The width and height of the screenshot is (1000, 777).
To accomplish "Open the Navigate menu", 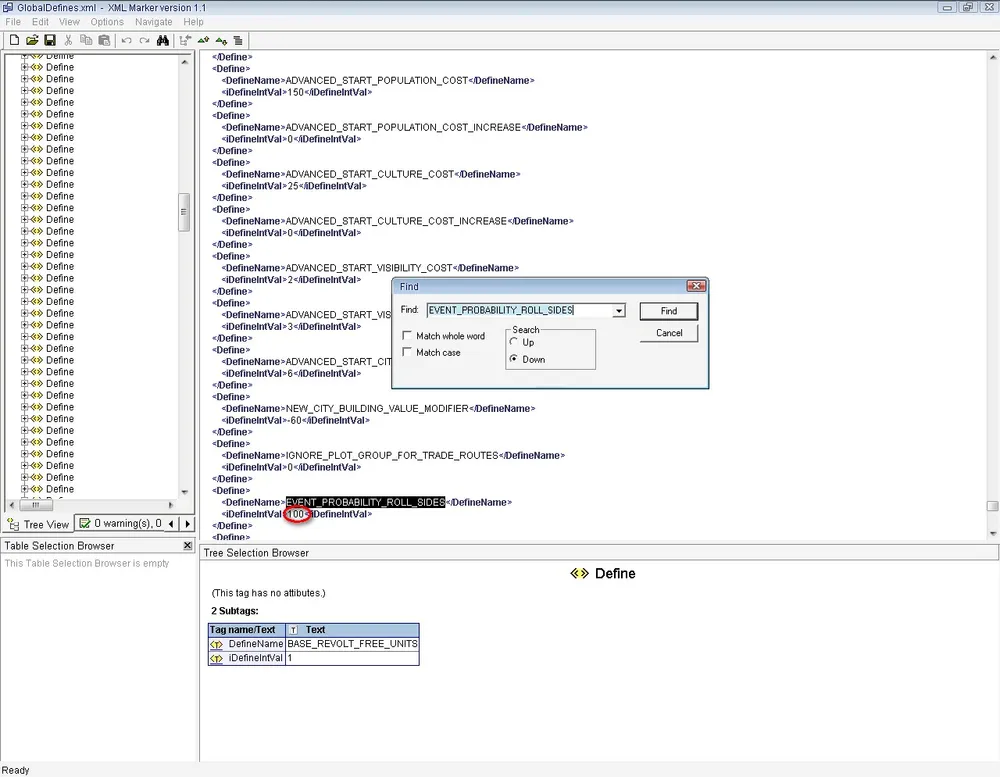I will coord(153,21).
